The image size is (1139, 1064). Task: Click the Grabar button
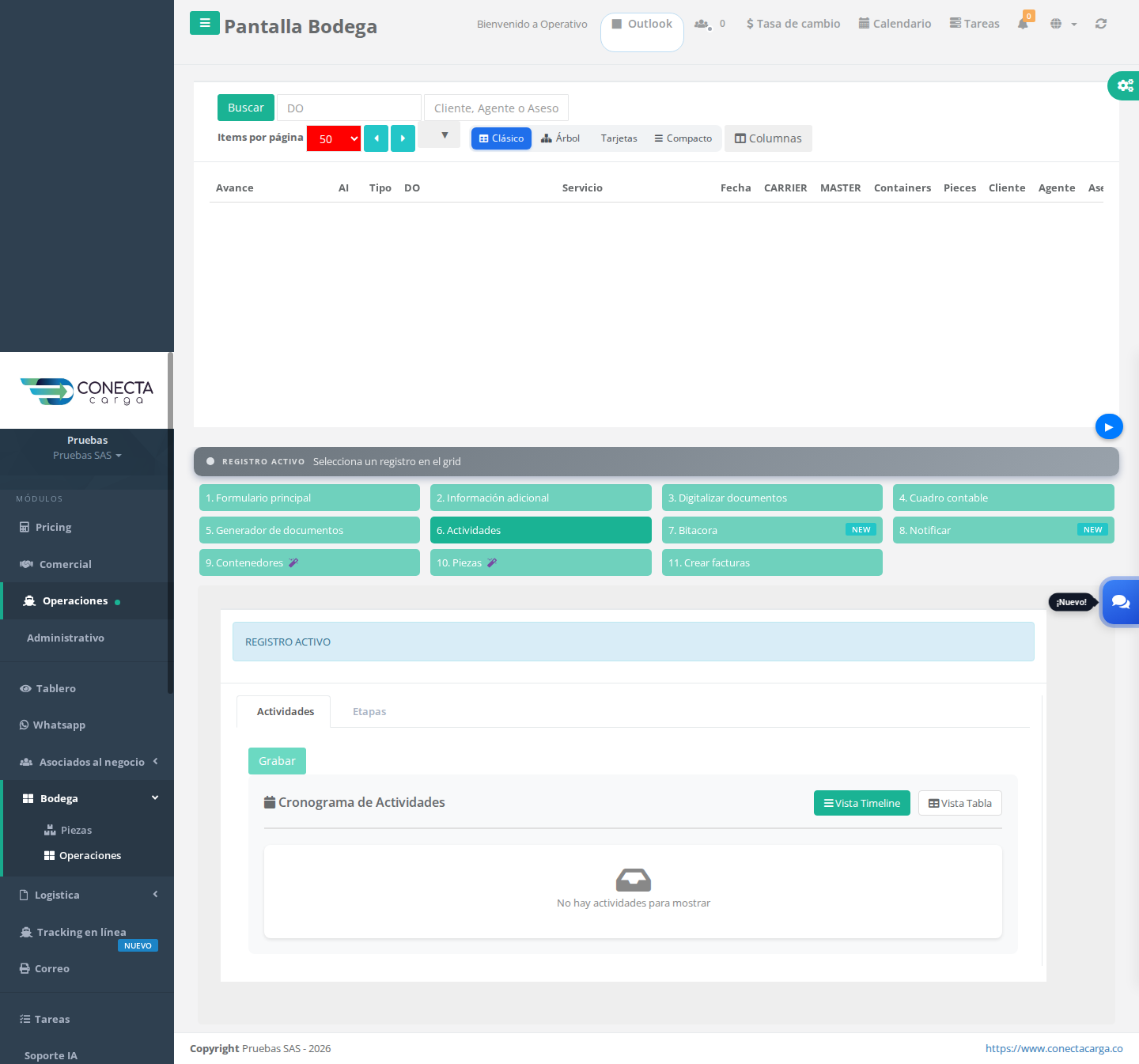pyautogui.click(x=277, y=761)
